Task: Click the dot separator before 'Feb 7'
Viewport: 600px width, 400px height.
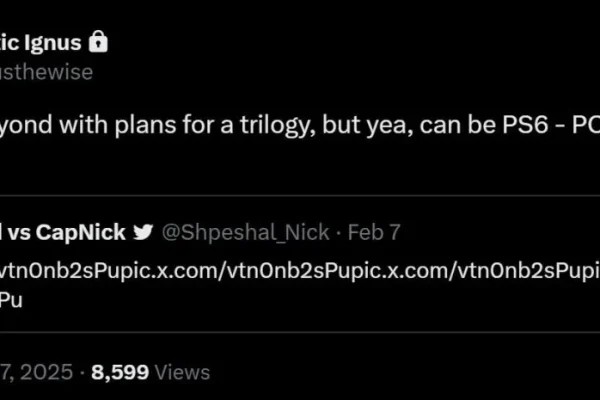Action: pyautogui.click(x=338, y=233)
